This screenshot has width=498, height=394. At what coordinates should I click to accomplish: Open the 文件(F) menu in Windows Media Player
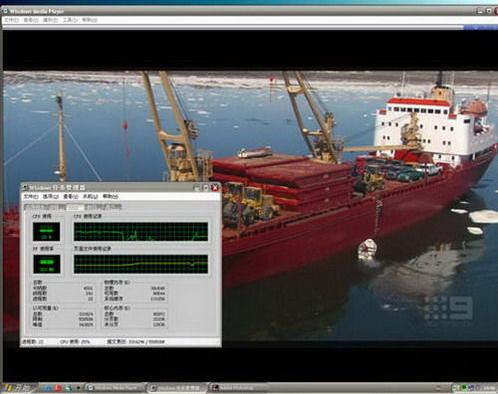pyautogui.click(x=11, y=20)
